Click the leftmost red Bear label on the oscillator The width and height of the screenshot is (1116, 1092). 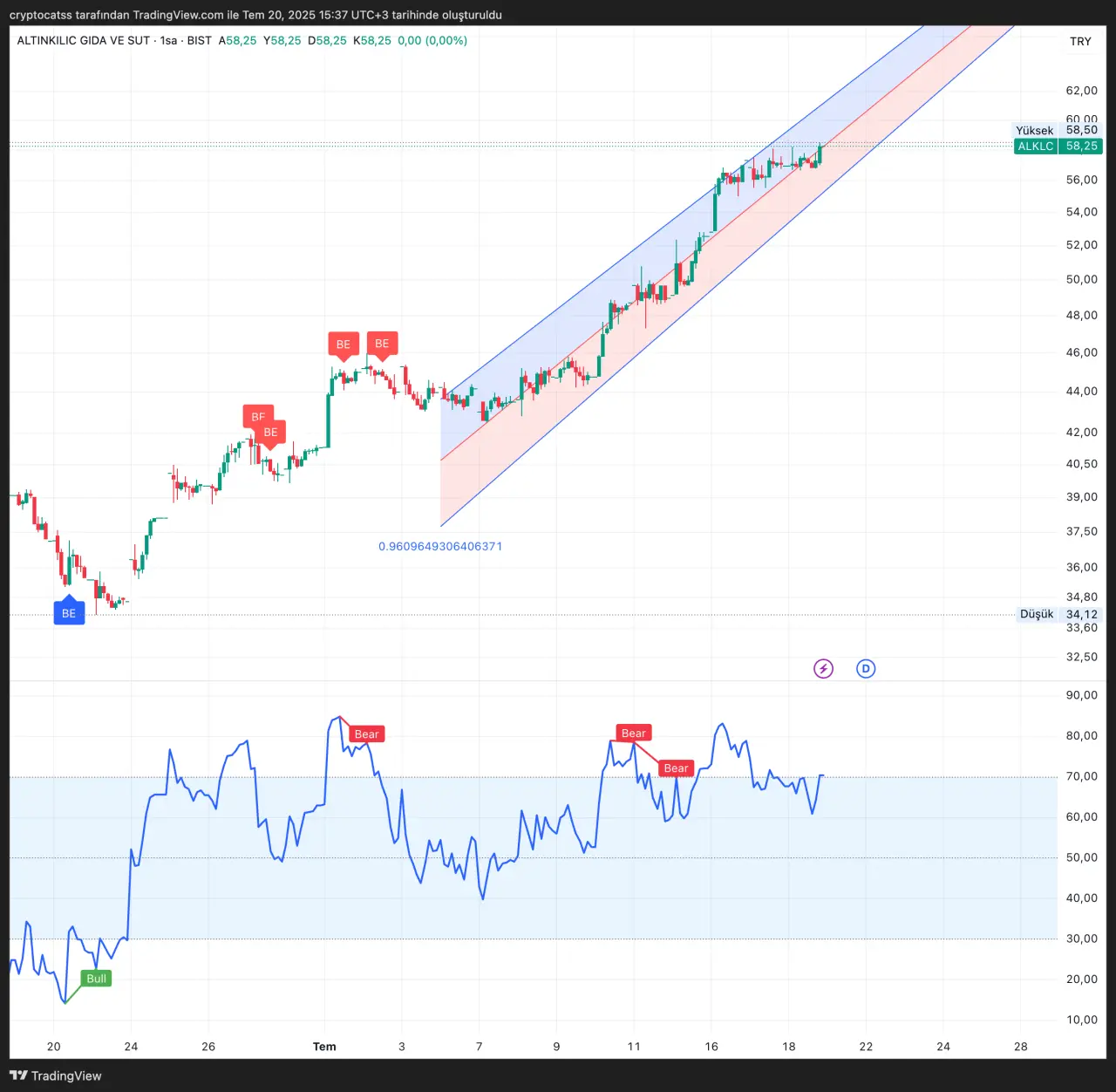[x=366, y=734]
